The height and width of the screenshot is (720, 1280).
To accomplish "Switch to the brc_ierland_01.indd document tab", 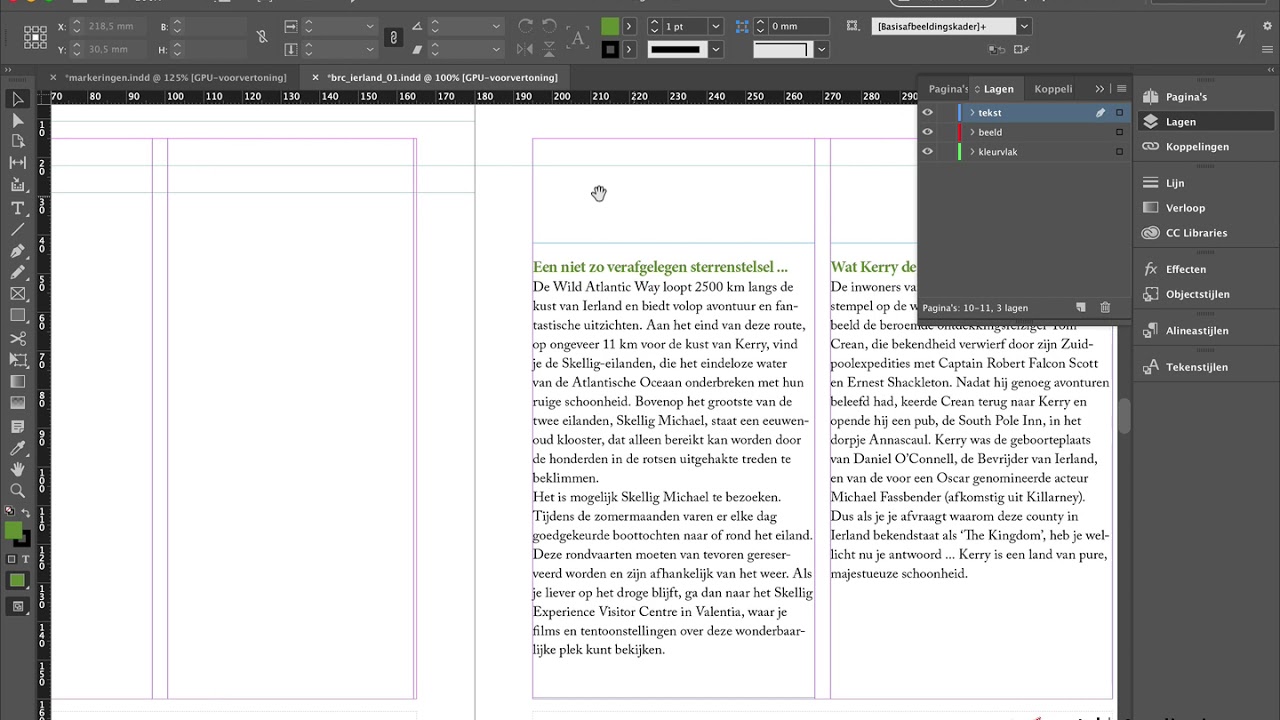I will click(x=442, y=77).
